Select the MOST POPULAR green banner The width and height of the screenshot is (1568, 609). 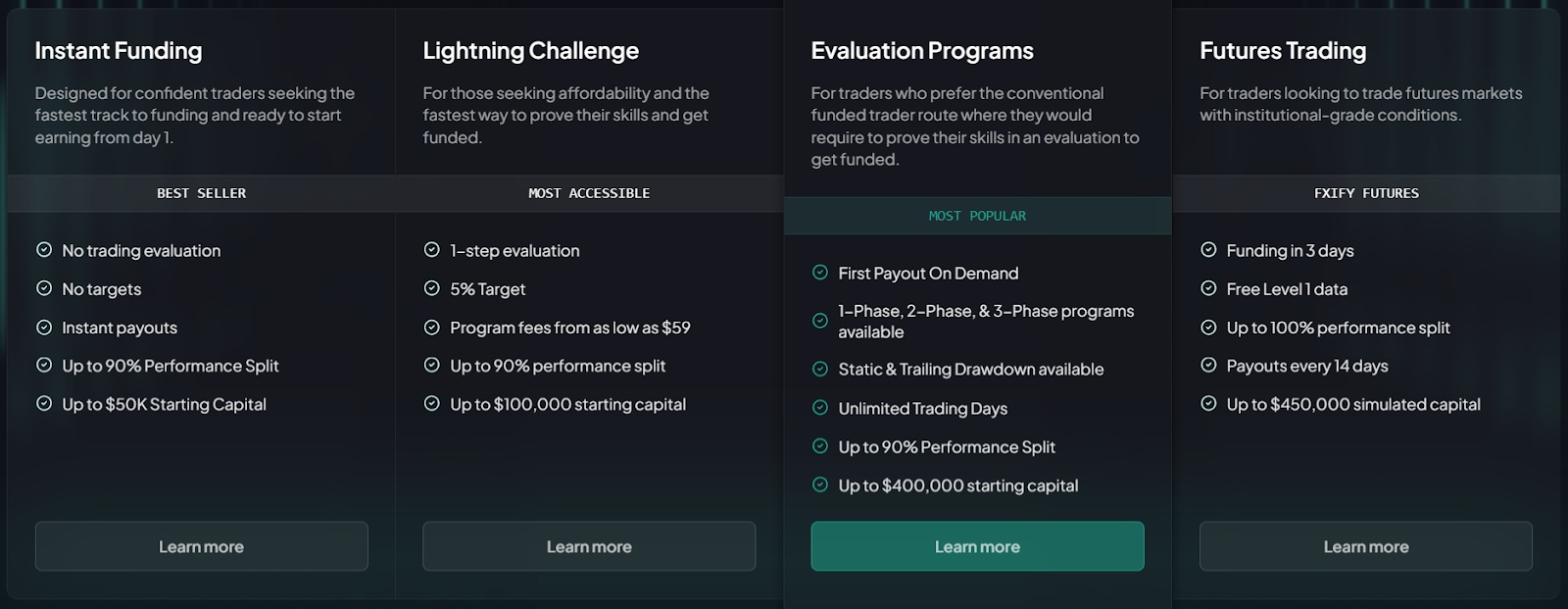click(x=977, y=216)
